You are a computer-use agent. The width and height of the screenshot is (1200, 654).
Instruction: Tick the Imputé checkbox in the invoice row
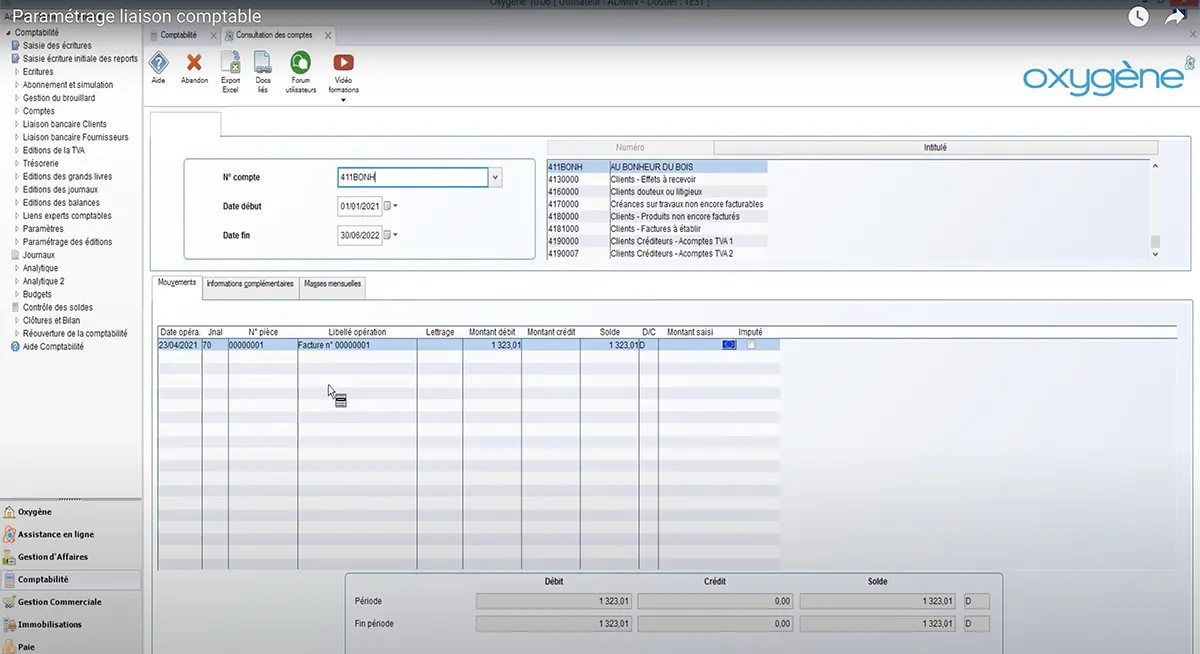pos(751,345)
